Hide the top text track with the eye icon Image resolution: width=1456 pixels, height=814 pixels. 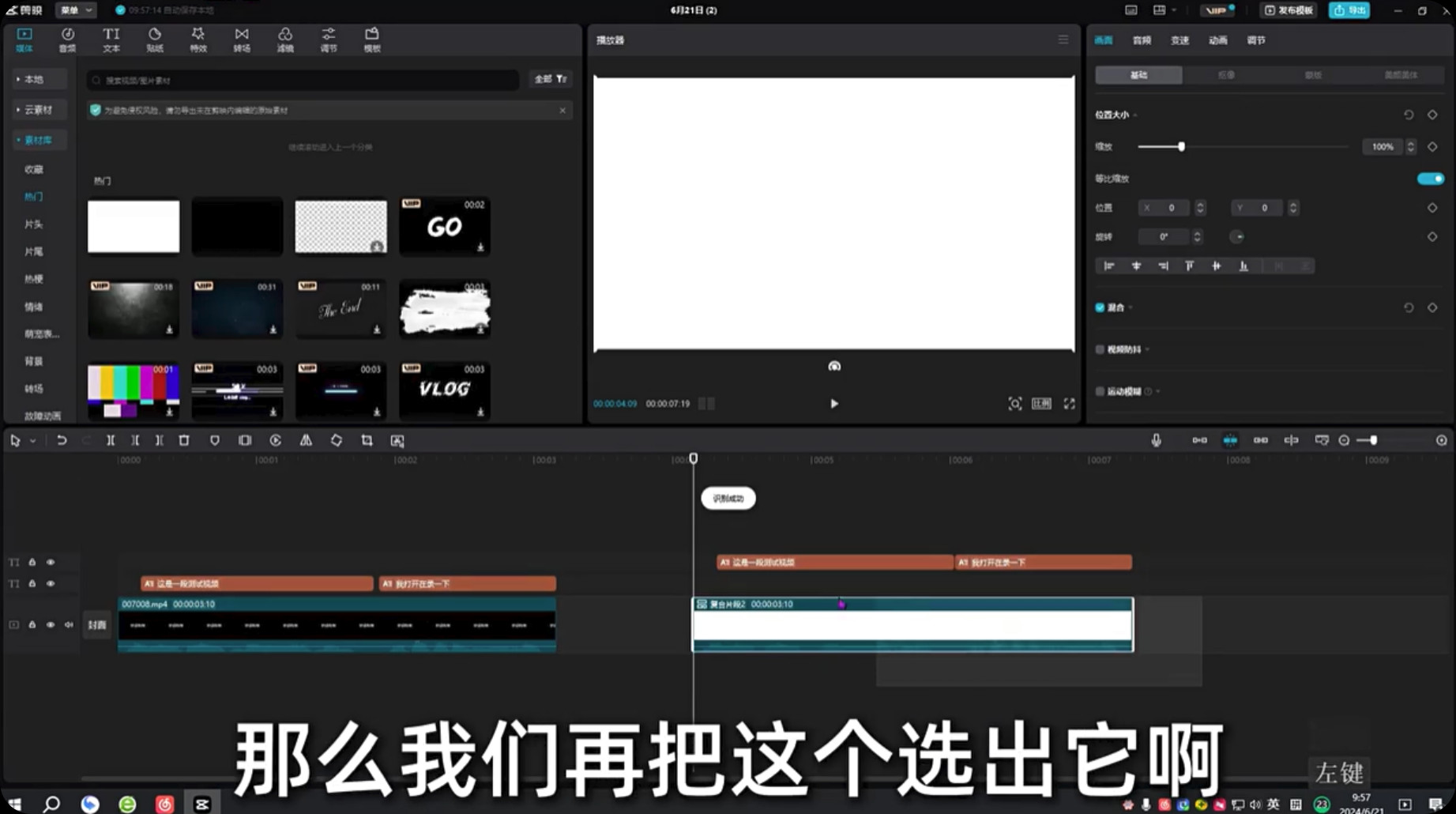point(50,562)
